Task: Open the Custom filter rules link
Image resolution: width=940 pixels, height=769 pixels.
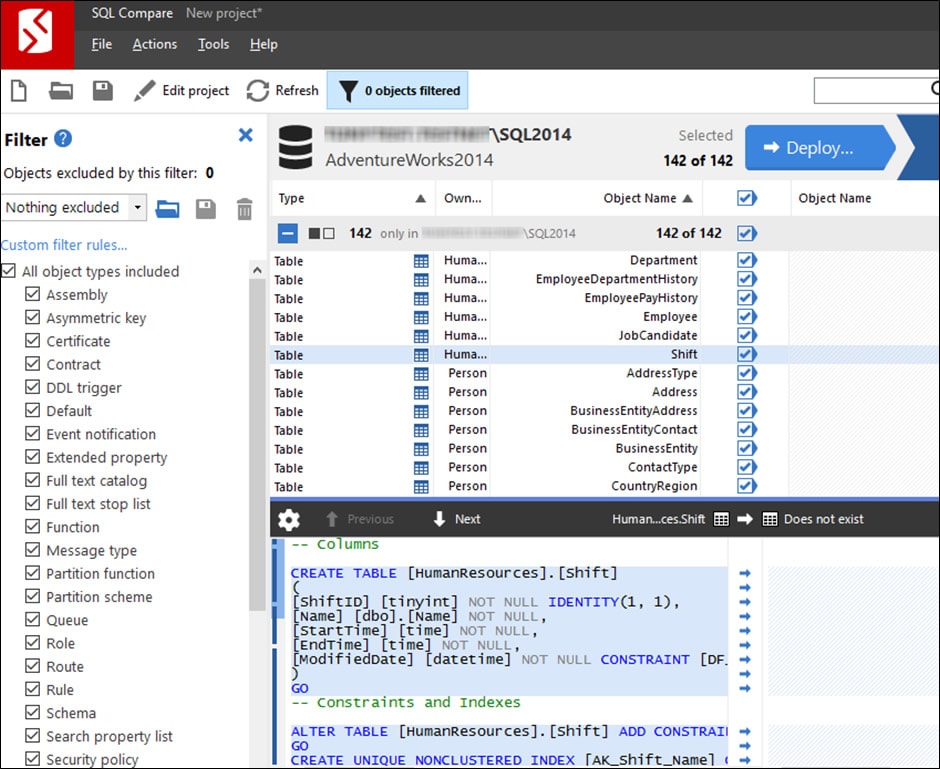Action: coord(64,245)
